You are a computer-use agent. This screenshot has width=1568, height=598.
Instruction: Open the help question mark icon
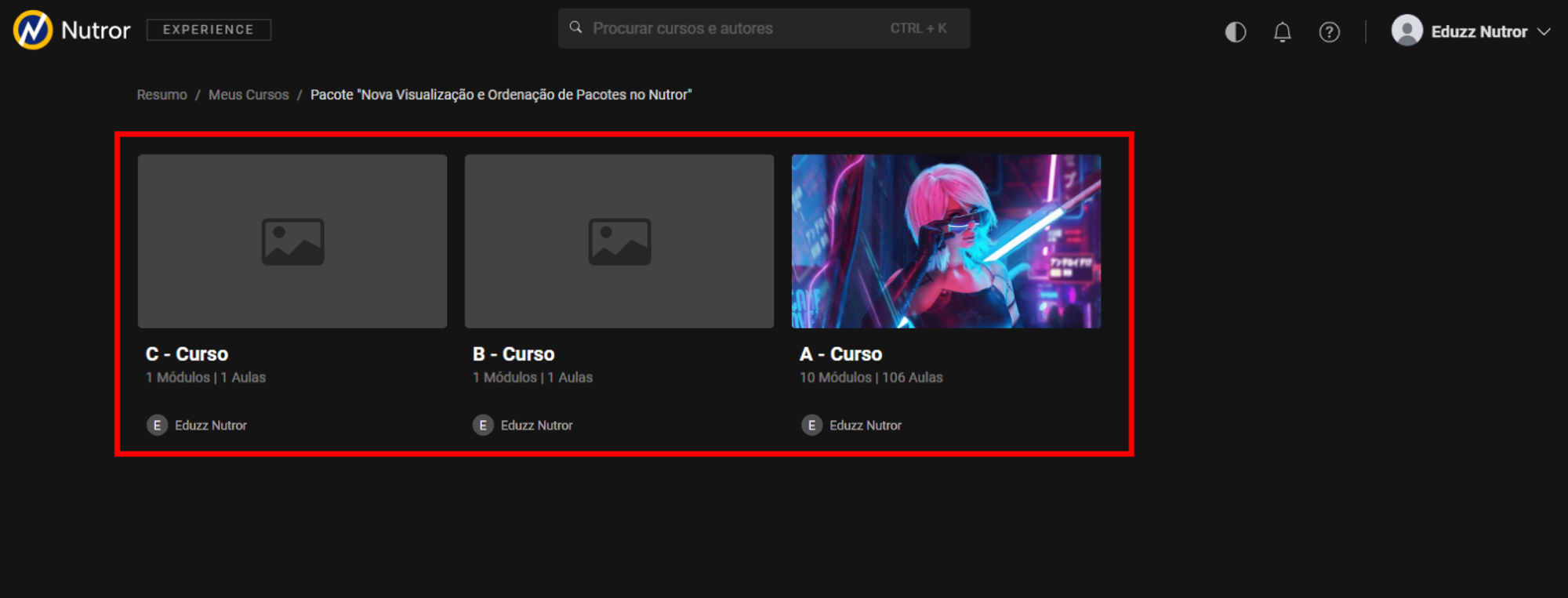tap(1329, 32)
